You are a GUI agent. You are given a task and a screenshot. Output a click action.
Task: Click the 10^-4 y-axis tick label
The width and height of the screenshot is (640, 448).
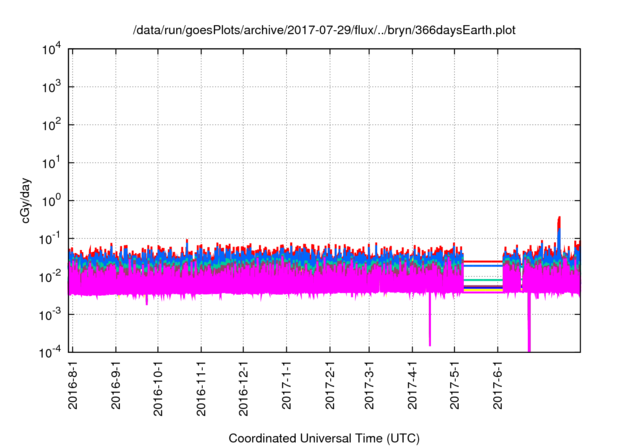(x=50, y=351)
